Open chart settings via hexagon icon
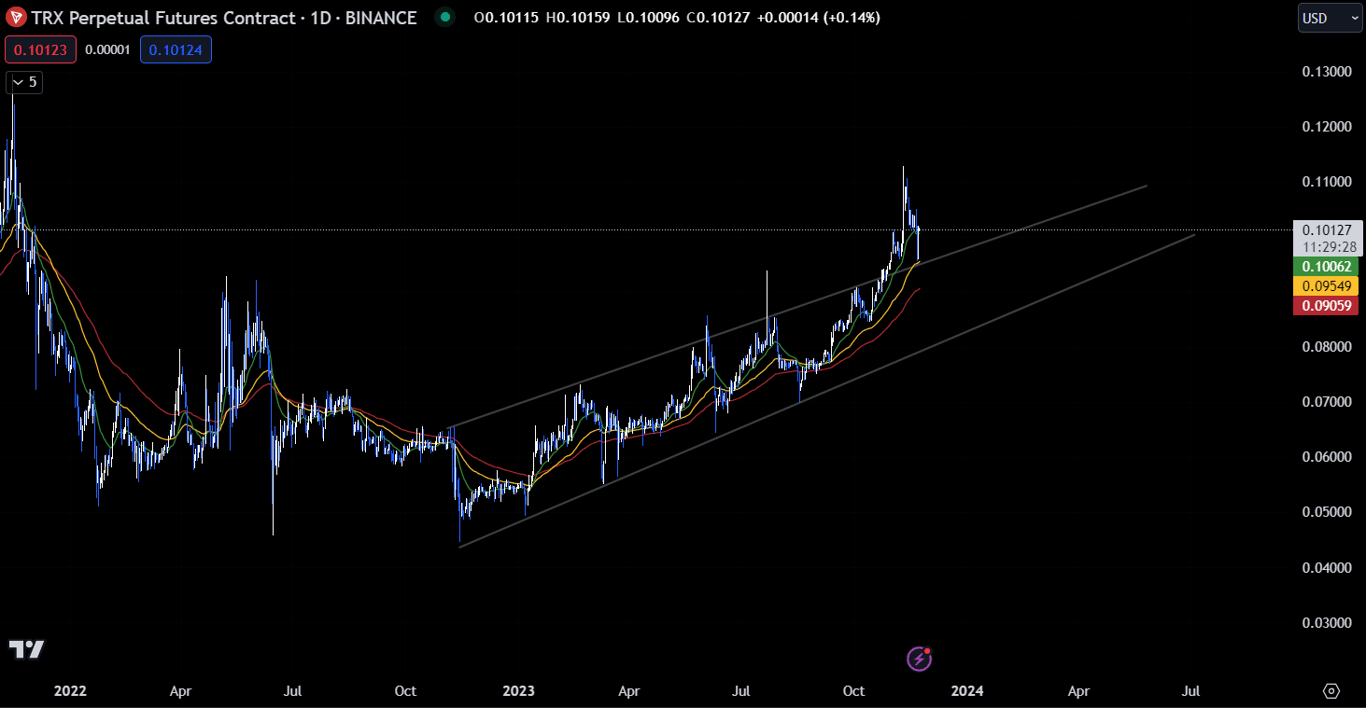The height and width of the screenshot is (708, 1366). click(1331, 691)
